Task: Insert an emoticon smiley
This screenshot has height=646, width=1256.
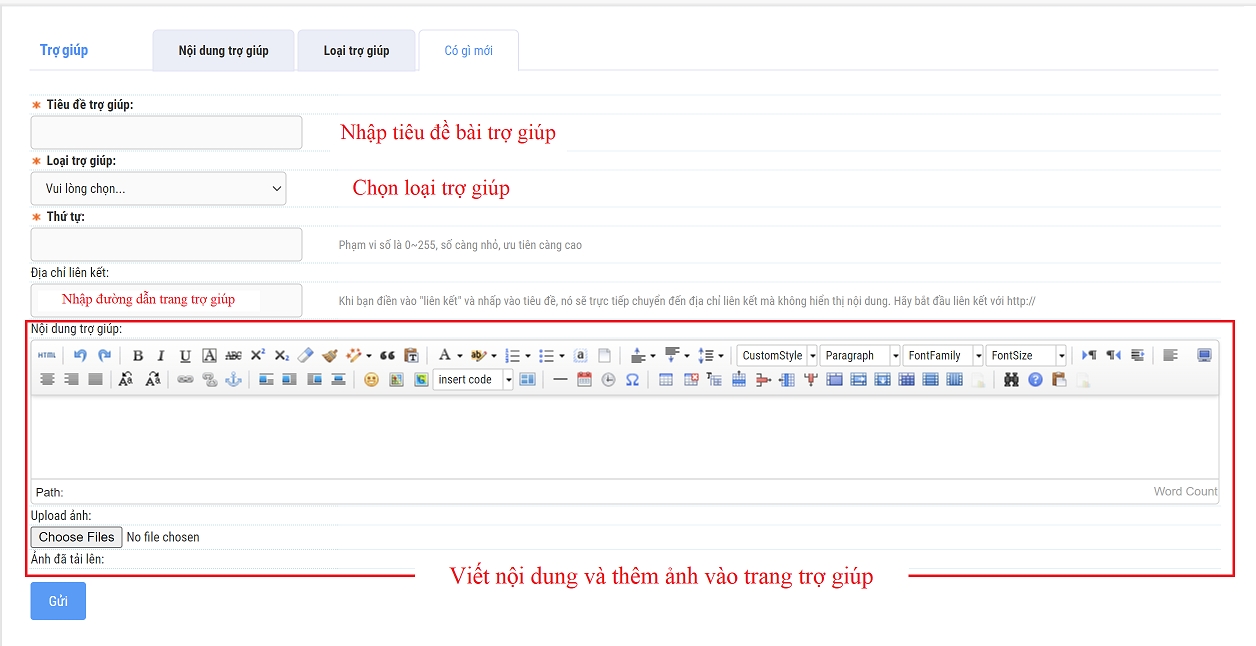Action: click(x=371, y=380)
